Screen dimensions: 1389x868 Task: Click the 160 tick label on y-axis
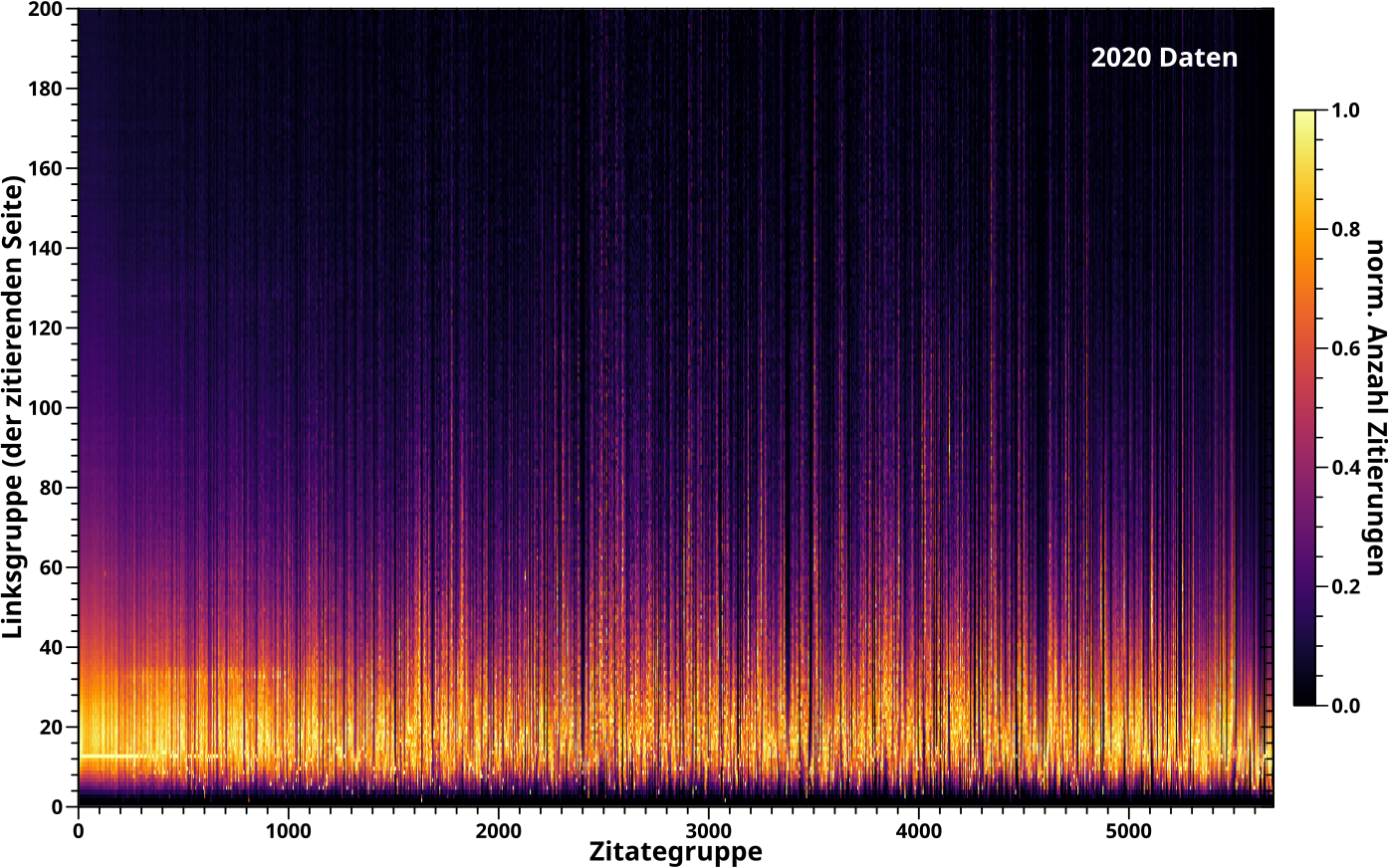coord(48,168)
